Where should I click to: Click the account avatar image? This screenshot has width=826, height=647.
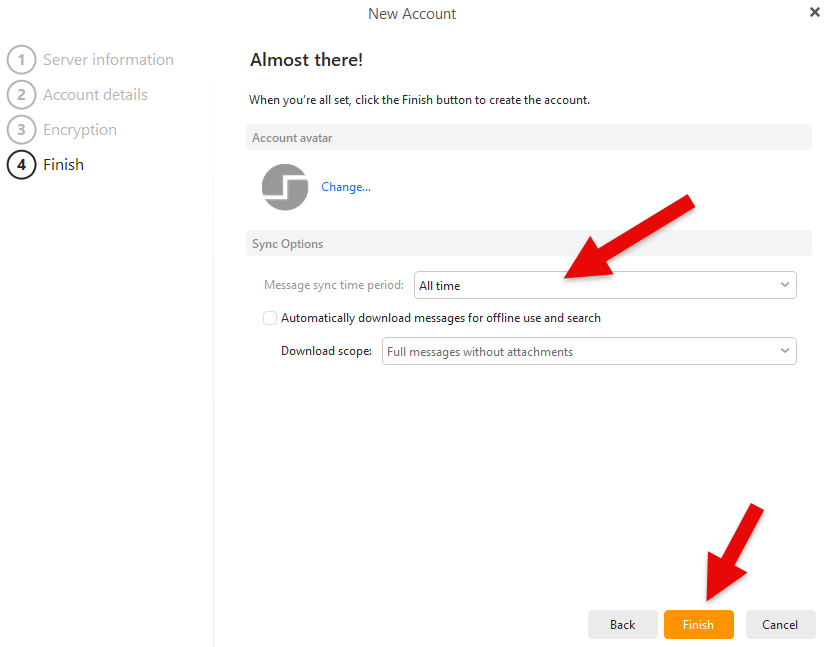tap(285, 187)
